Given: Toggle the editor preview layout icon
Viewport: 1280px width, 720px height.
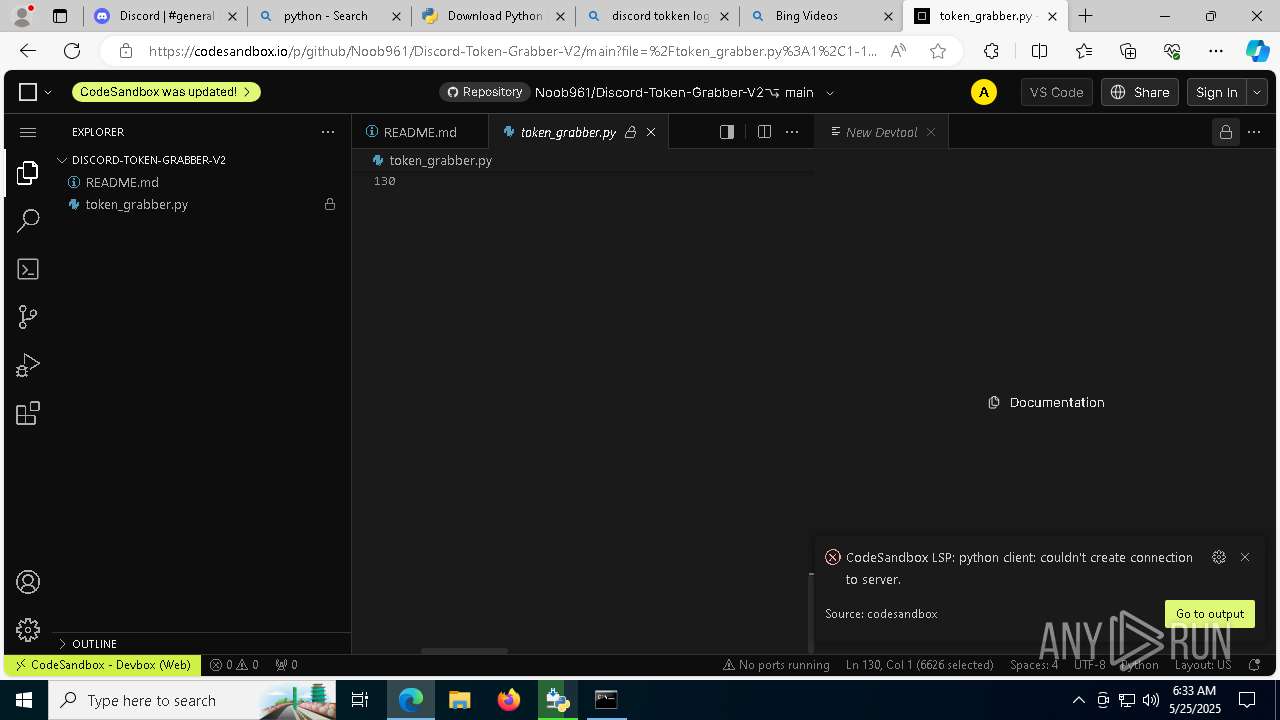Looking at the screenshot, I should click(x=727, y=132).
